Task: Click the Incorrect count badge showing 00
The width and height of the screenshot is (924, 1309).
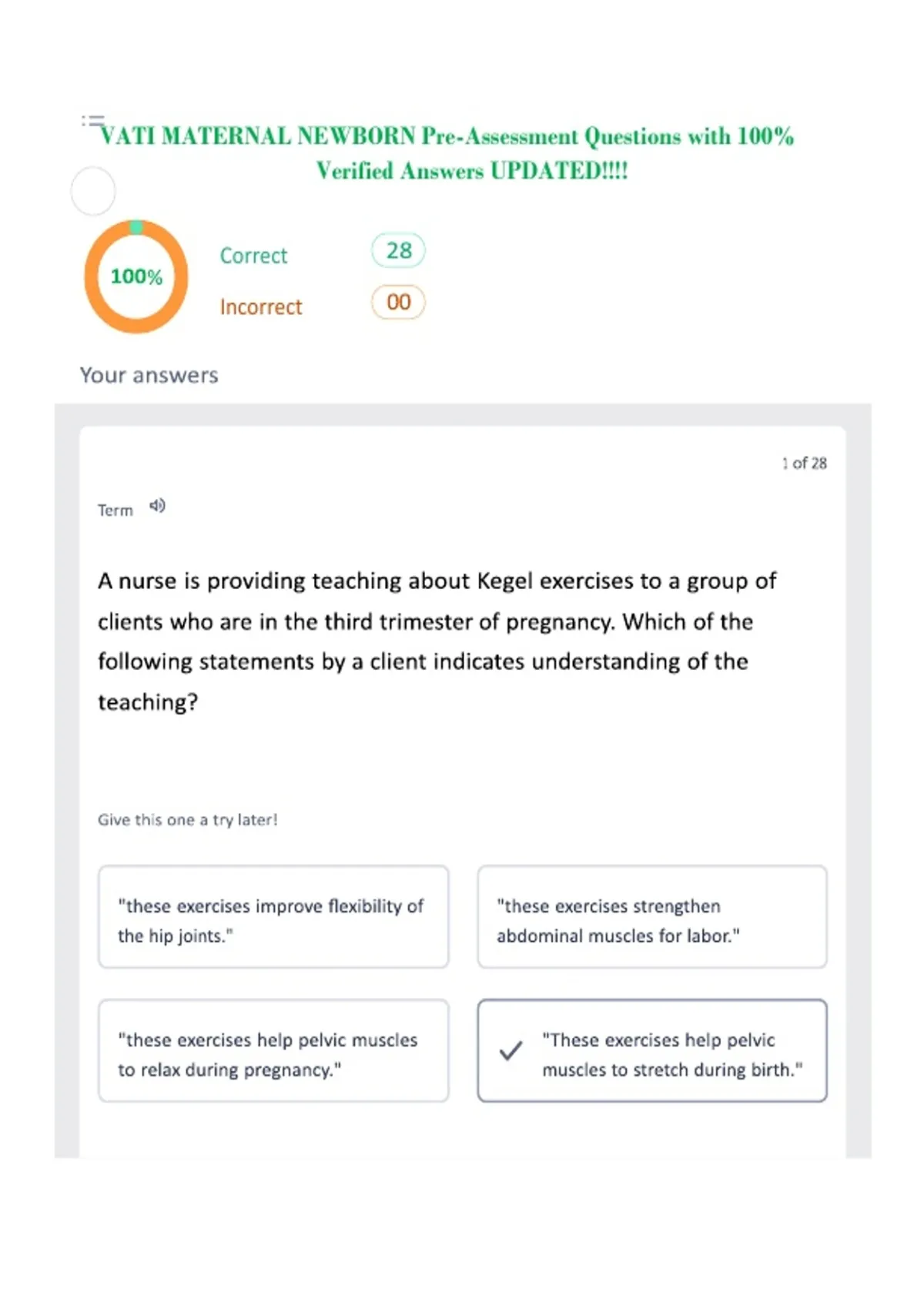Action: pos(398,302)
